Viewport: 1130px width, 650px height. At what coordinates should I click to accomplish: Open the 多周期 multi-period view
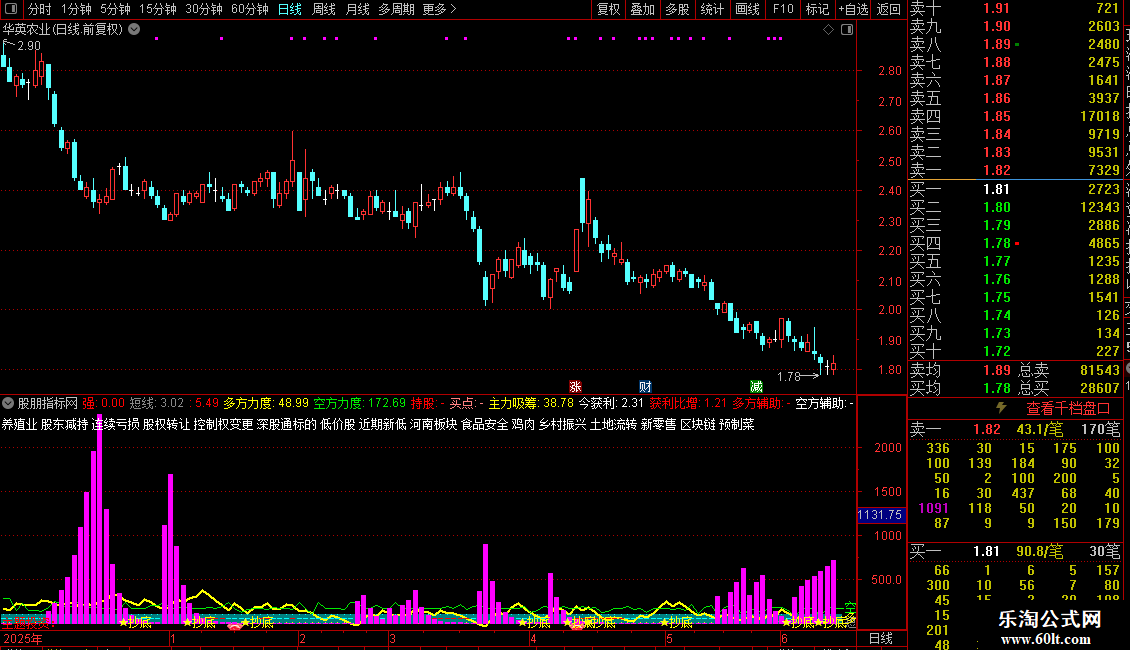[396, 9]
